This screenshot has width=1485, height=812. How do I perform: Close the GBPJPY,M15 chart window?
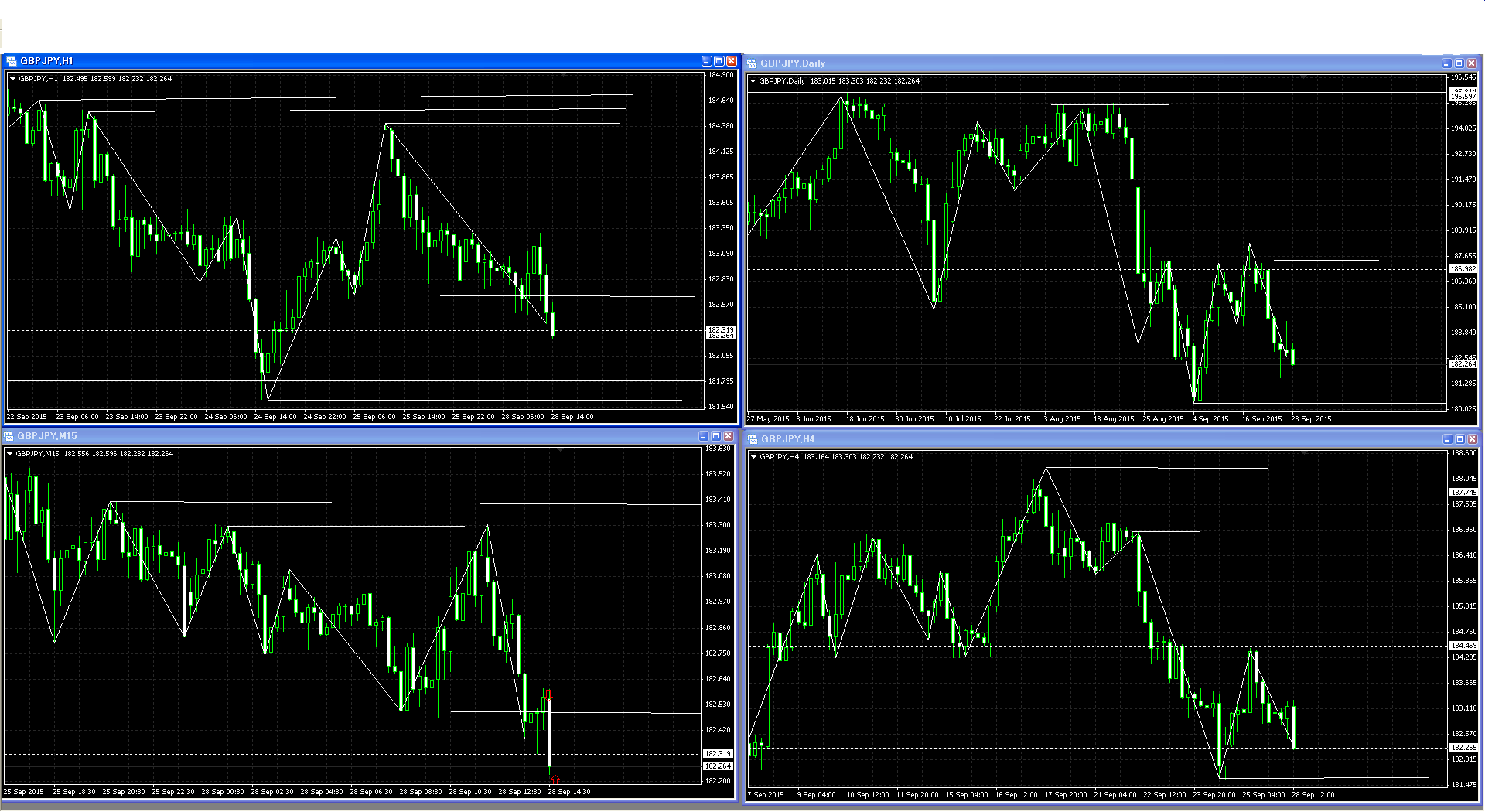coord(729,436)
